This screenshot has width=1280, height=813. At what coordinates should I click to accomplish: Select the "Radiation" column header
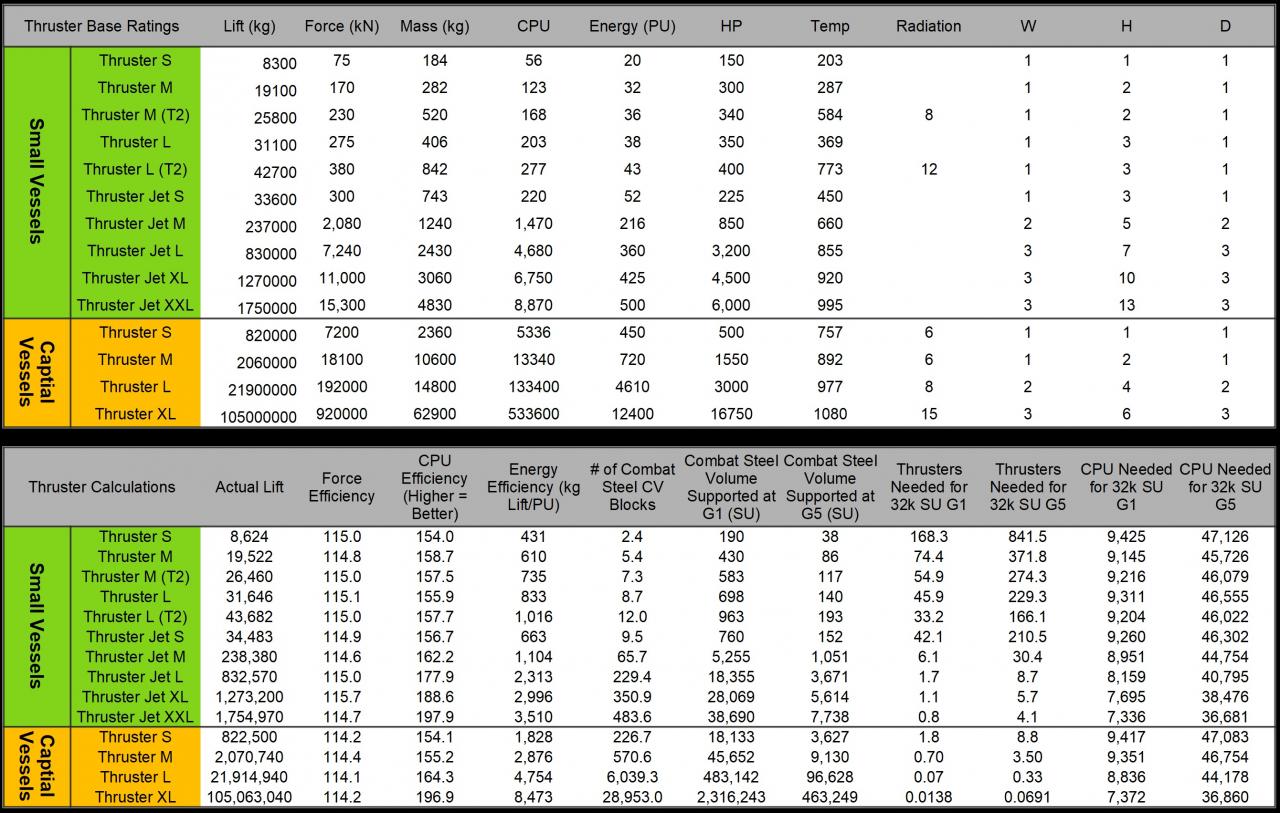(x=928, y=26)
